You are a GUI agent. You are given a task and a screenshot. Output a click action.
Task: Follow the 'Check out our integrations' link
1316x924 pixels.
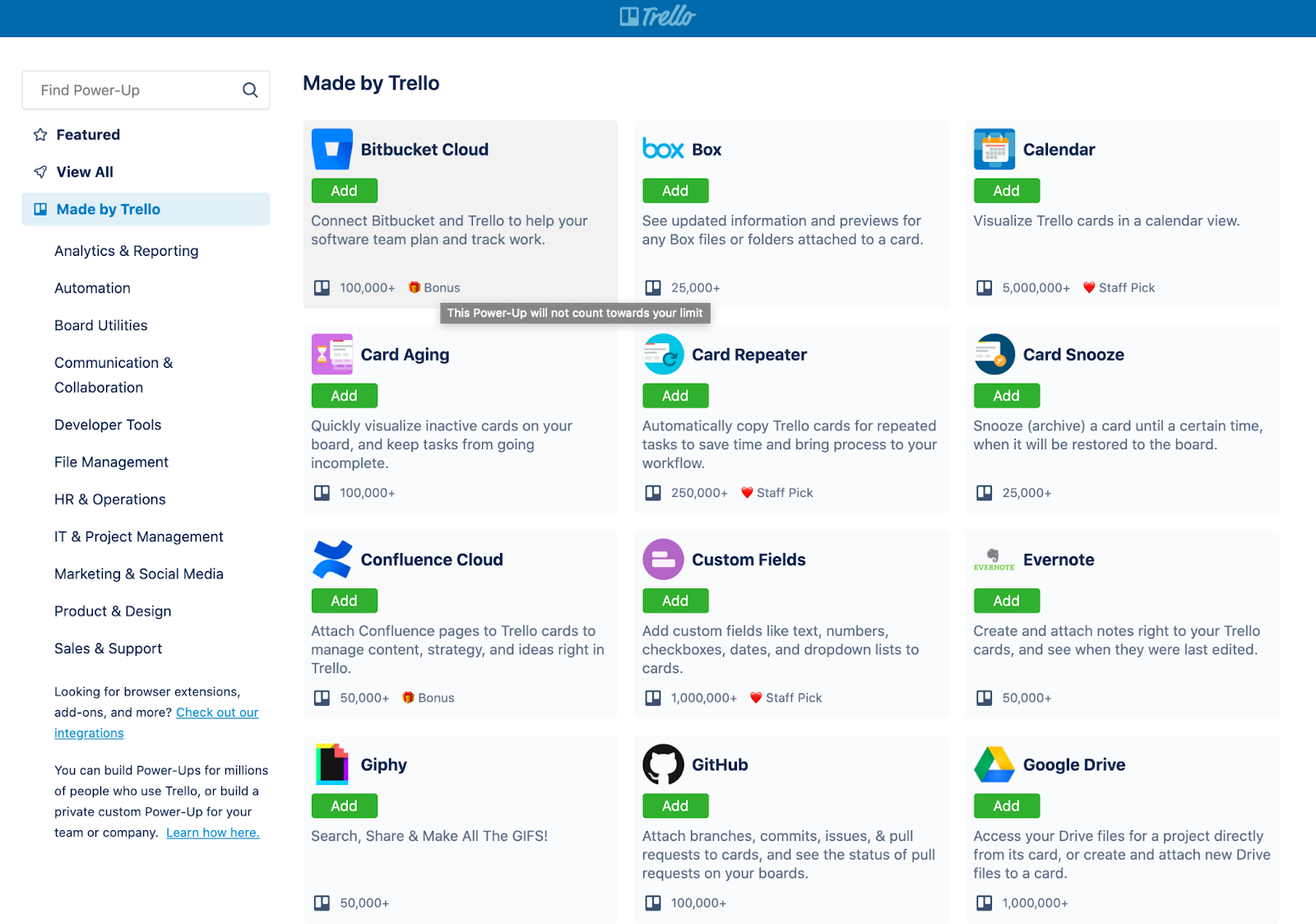pos(156,722)
